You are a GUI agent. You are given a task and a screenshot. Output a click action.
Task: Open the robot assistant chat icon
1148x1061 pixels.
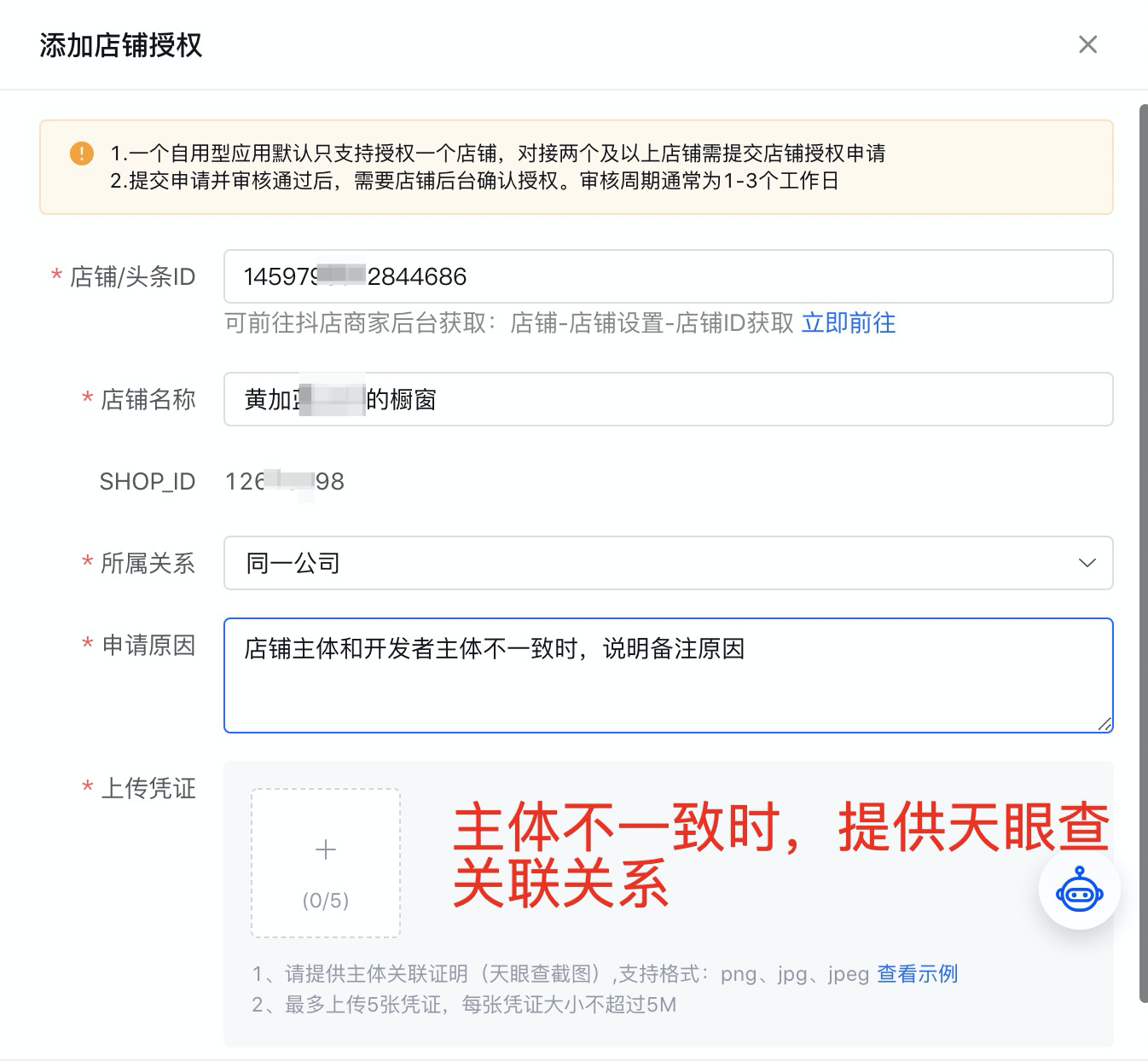pos(1079,889)
